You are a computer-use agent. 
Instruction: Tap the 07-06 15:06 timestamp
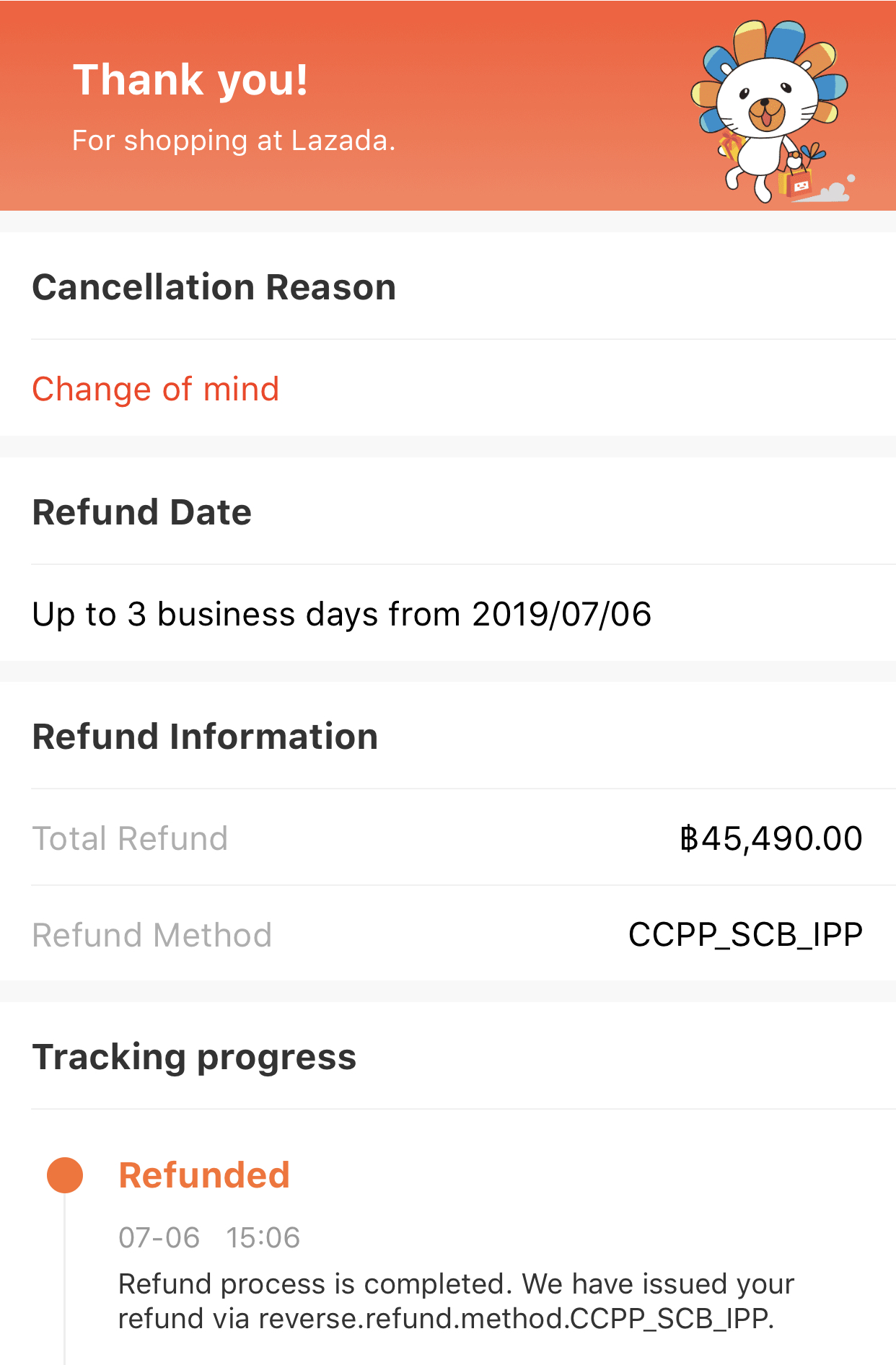209,1237
